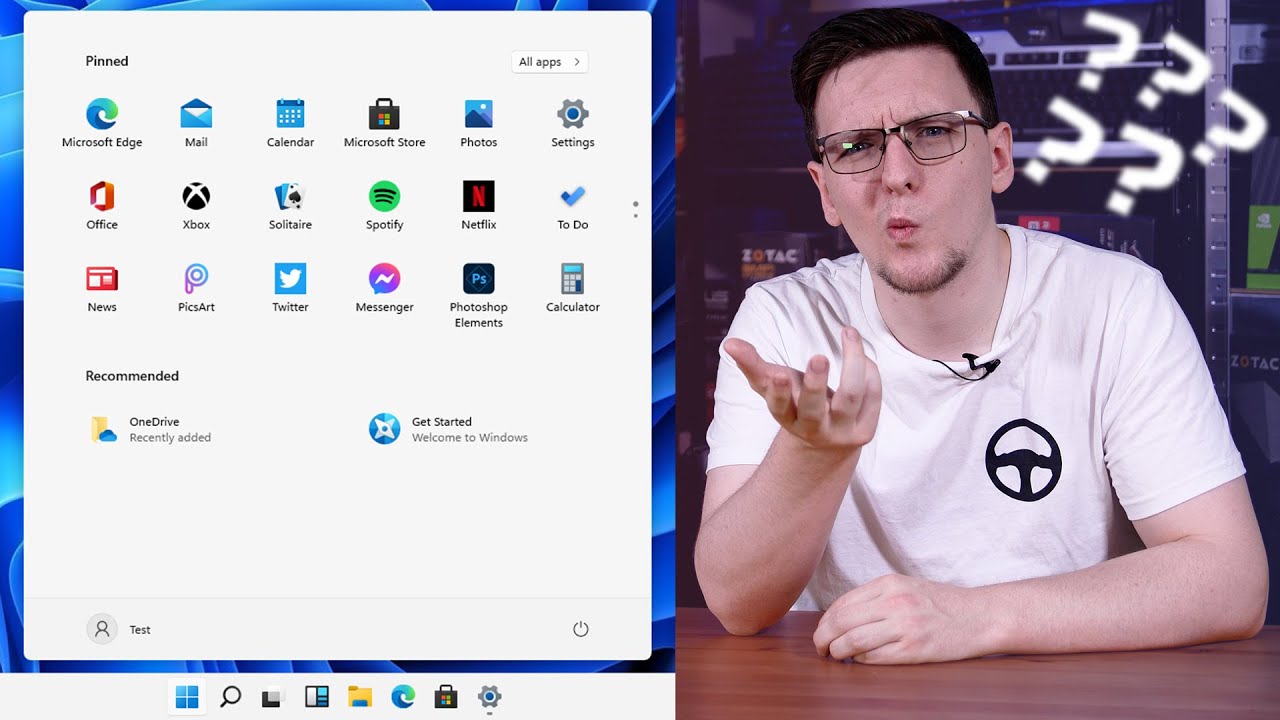
Task: Open the recommended Get Started item
Action: [448, 429]
